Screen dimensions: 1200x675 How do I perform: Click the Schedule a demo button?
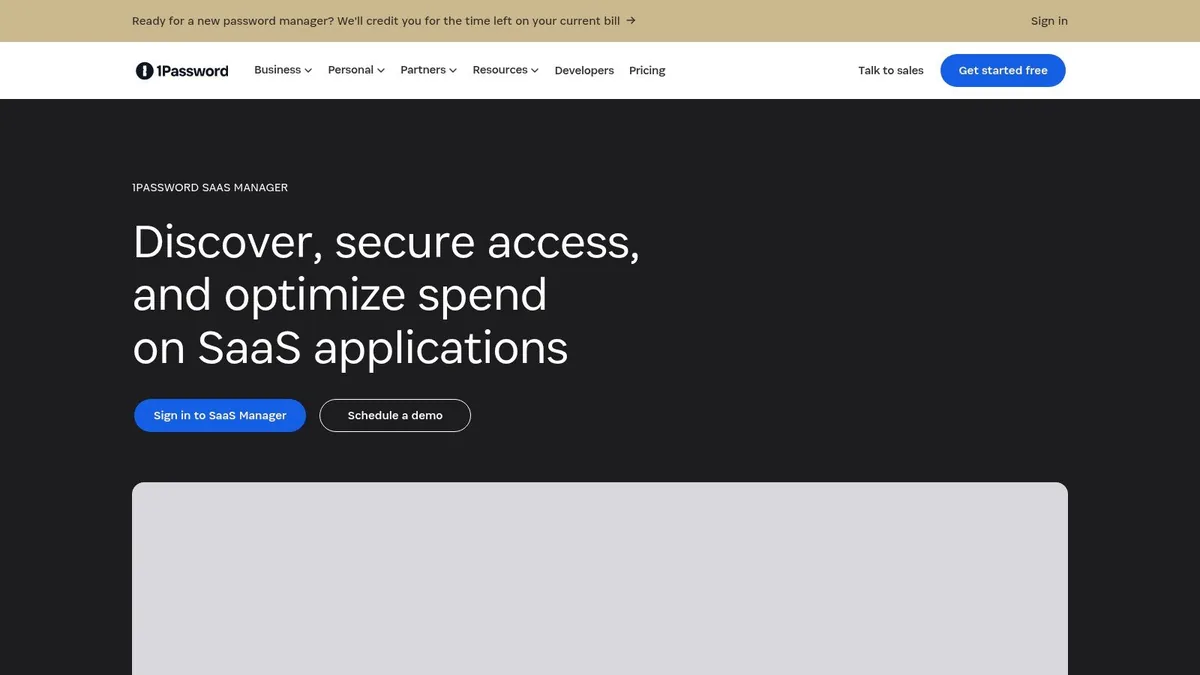coord(395,416)
